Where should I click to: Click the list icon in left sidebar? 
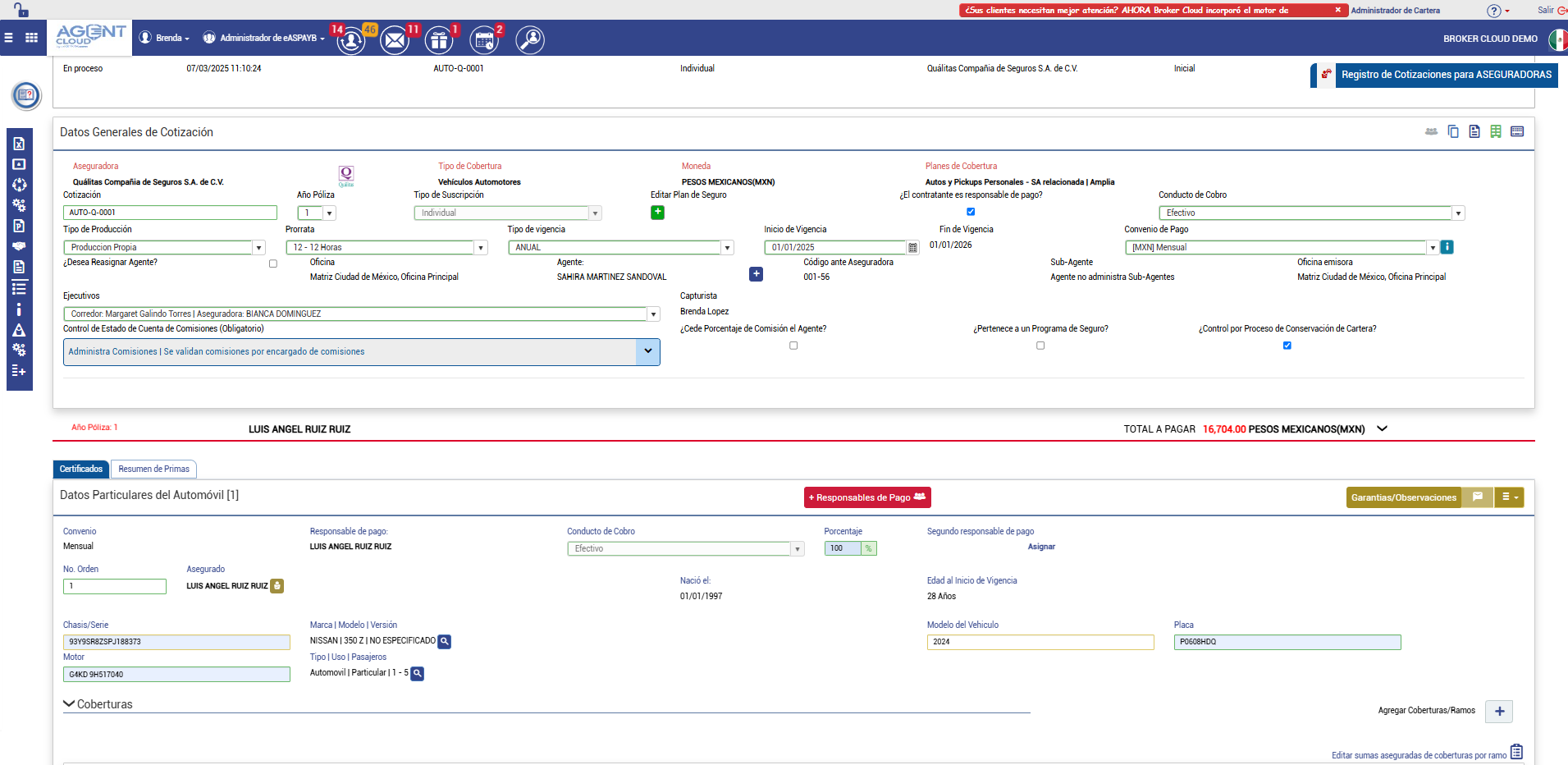[x=19, y=288]
